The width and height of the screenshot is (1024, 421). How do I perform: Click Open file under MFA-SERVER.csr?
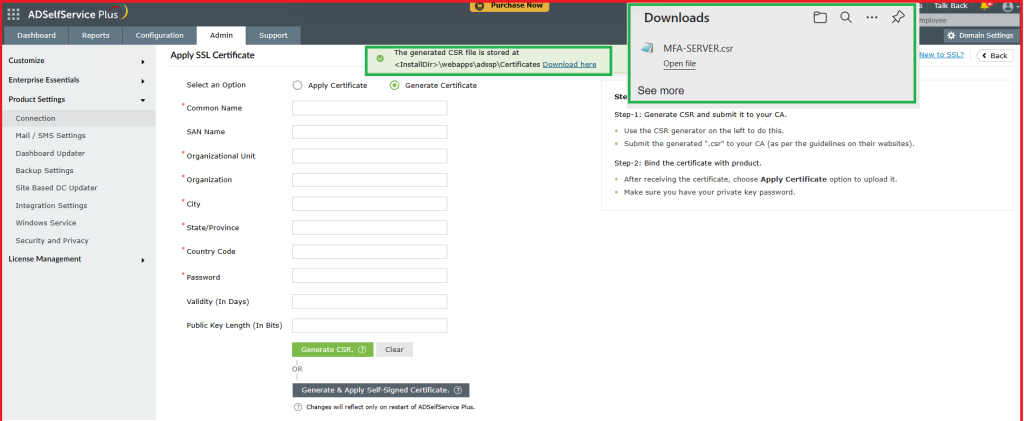(x=680, y=64)
